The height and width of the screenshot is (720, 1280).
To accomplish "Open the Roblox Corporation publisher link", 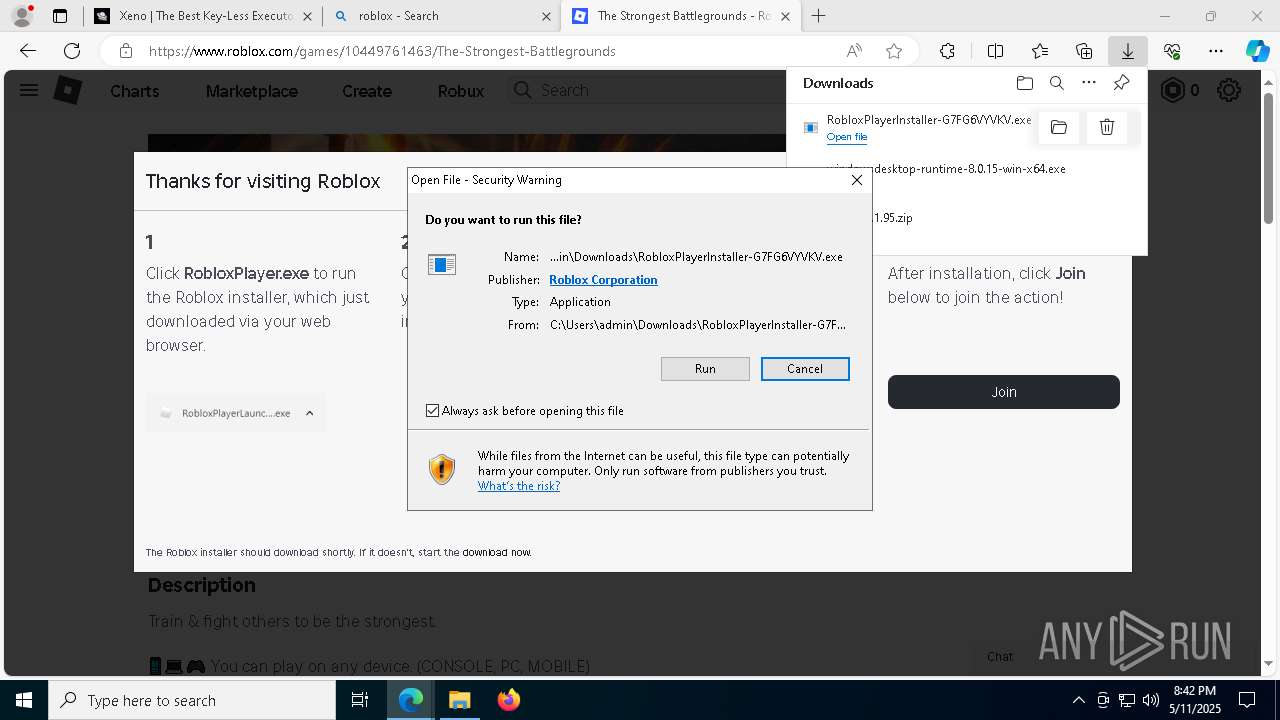I will coord(603,280).
